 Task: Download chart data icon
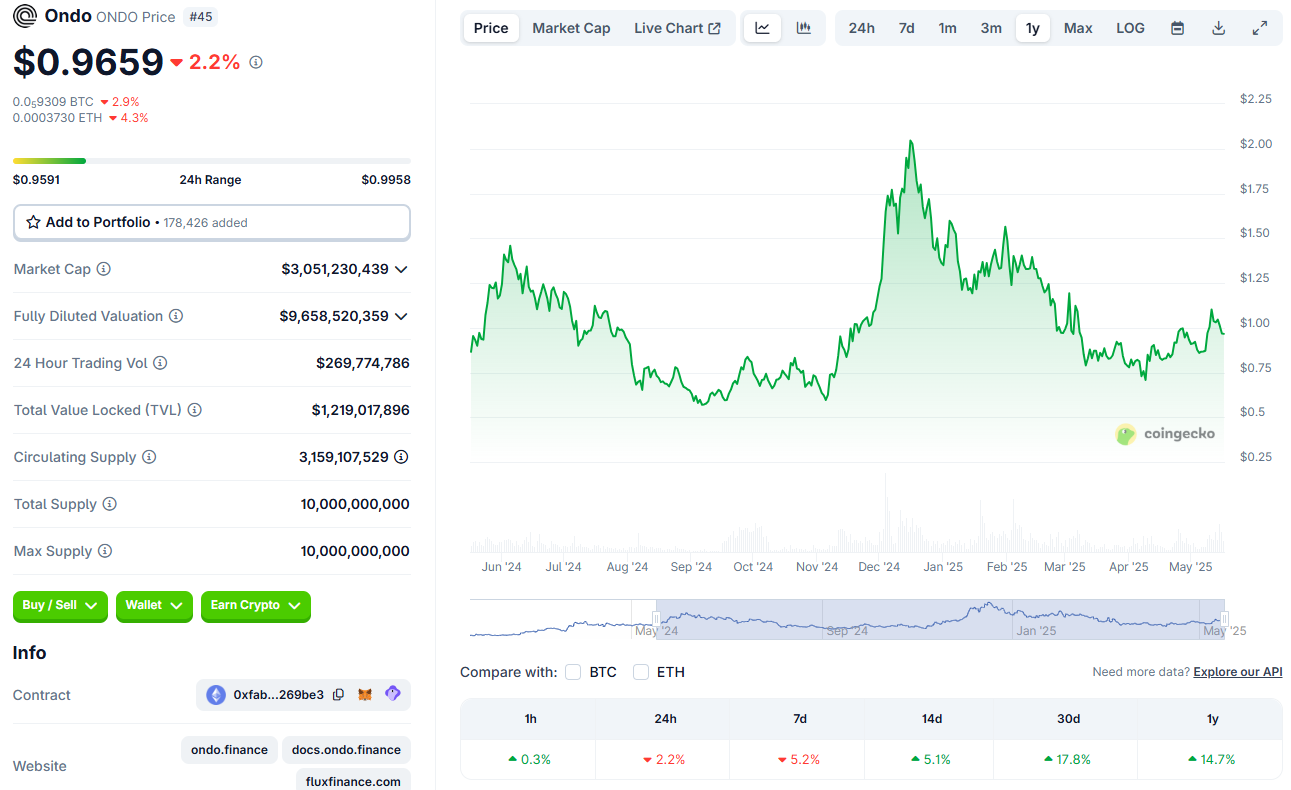[x=1218, y=28]
